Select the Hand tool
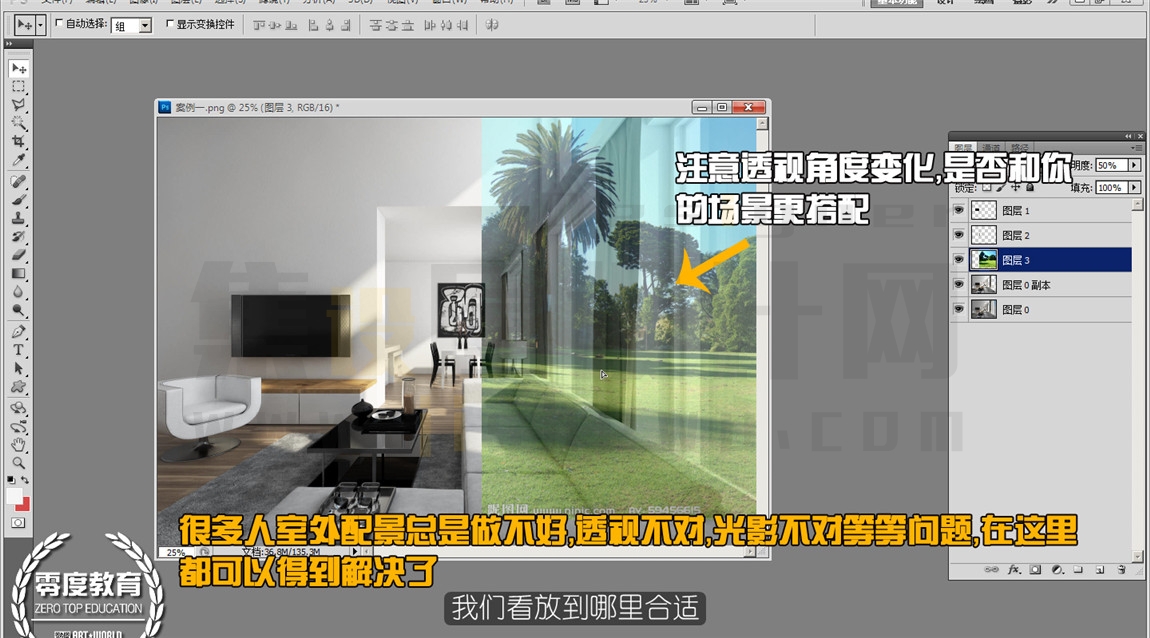 coord(18,444)
